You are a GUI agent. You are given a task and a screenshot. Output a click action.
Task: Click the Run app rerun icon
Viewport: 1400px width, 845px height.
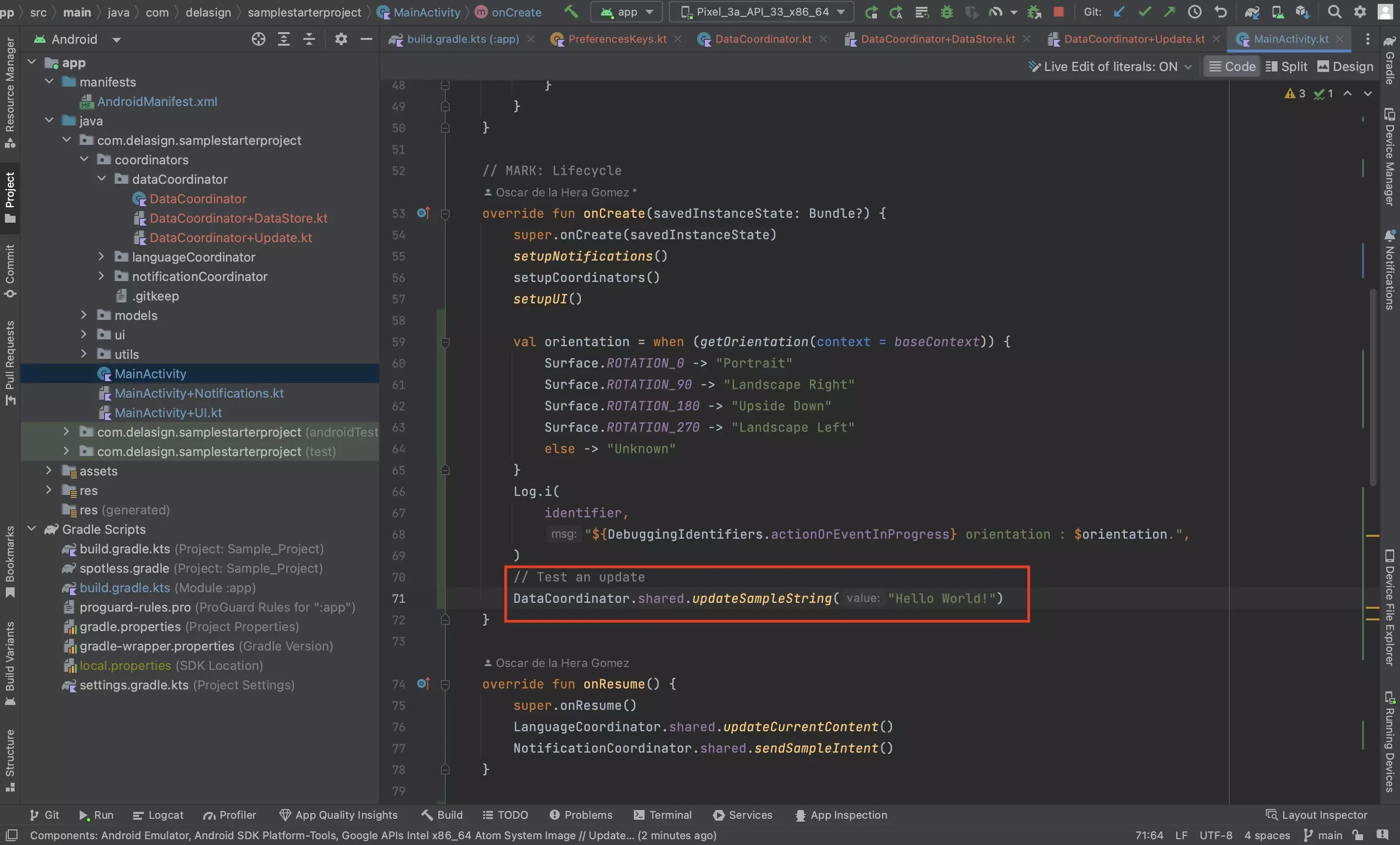871,12
